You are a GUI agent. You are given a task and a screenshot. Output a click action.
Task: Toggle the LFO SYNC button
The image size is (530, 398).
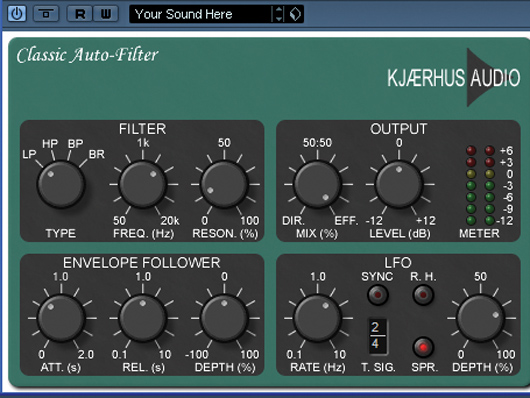378,295
